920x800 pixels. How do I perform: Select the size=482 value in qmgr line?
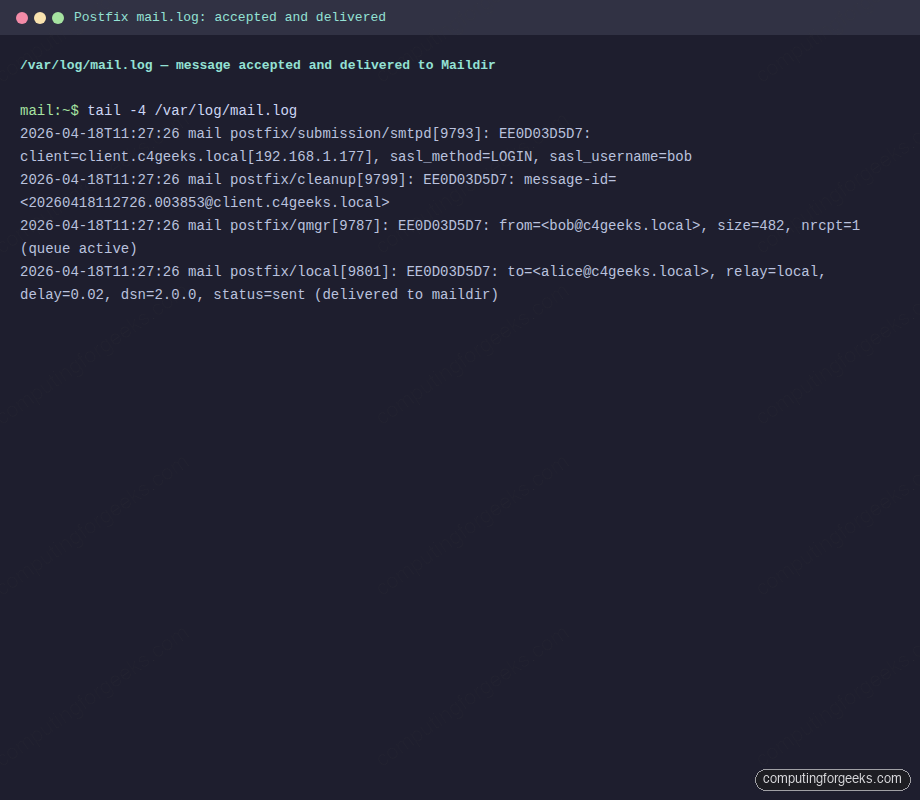754,225
